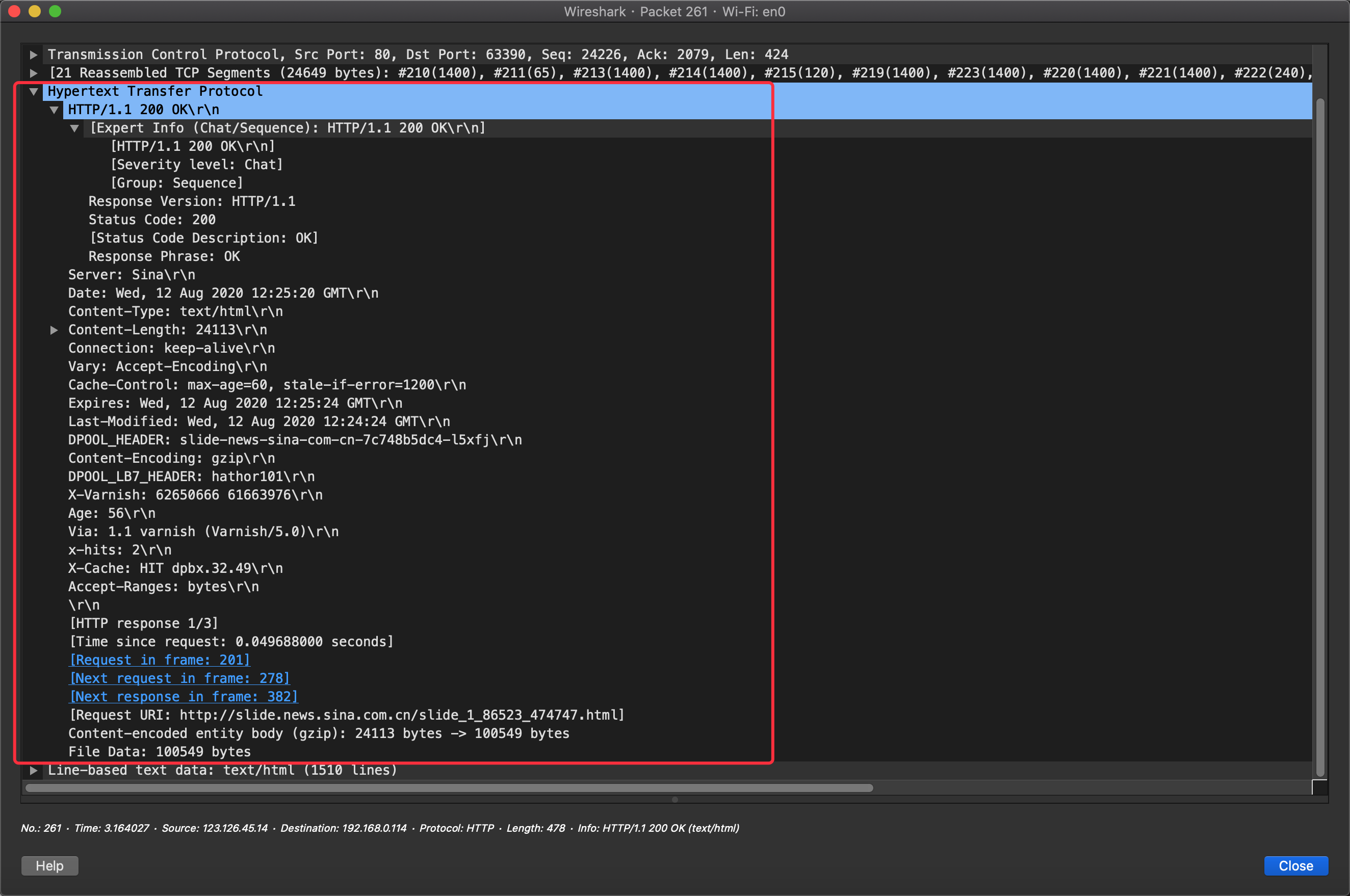Expand the Content-Length: 24113 field

[x=55, y=330]
